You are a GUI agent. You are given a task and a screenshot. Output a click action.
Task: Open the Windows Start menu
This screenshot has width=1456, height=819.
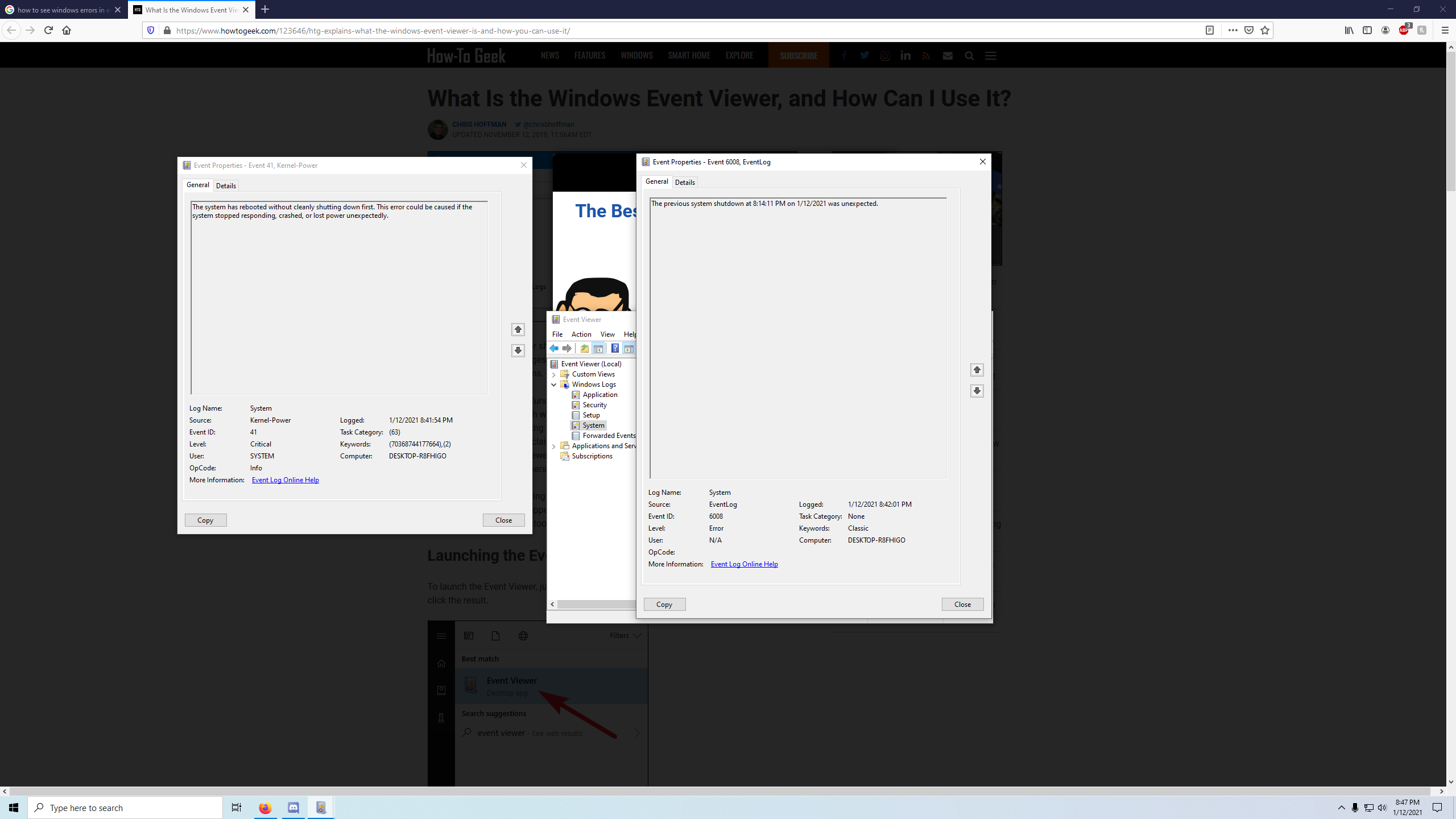pyautogui.click(x=14, y=808)
